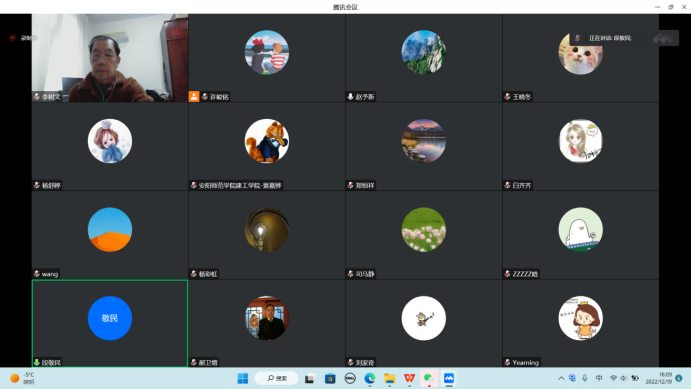Screen dimensions: 692x389
Task: Open WeChat from the taskbar
Action: 429,378
